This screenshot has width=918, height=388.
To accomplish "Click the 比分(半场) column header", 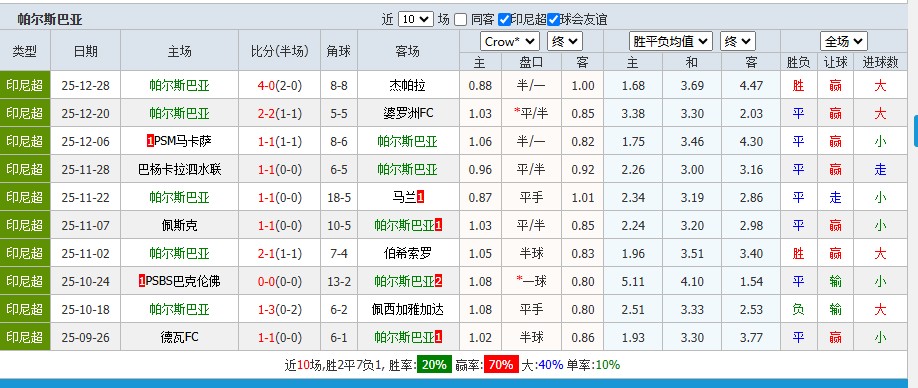I will pos(279,51).
